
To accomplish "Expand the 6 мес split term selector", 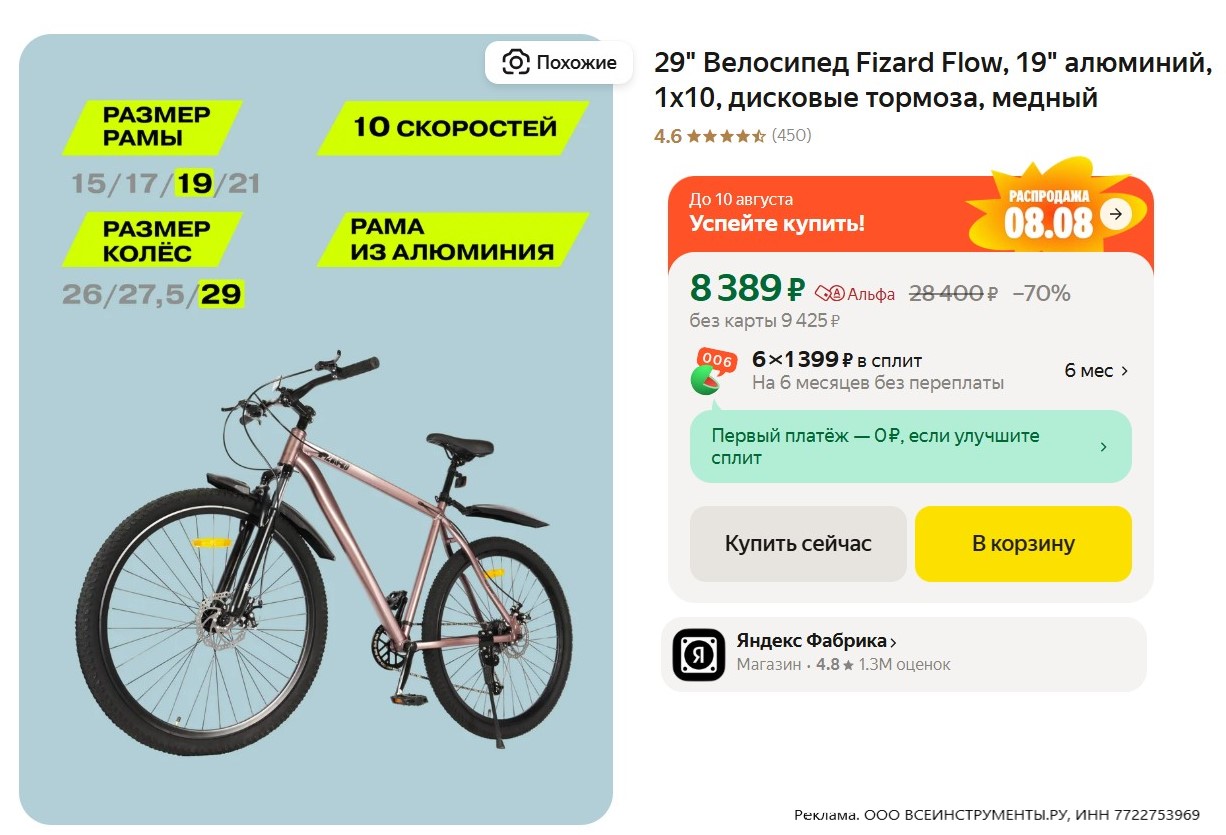I will (x=1096, y=371).
